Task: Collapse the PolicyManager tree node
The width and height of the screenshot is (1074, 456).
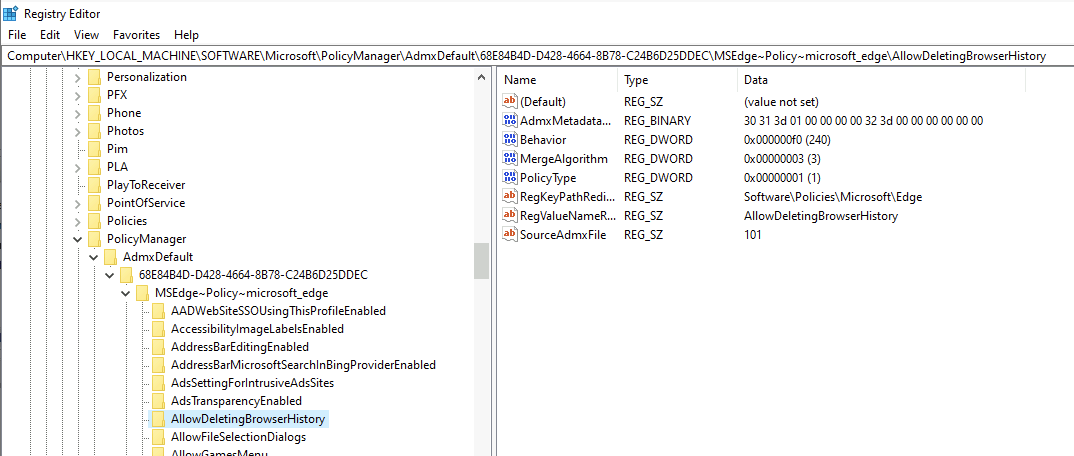Action: click(78, 239)
